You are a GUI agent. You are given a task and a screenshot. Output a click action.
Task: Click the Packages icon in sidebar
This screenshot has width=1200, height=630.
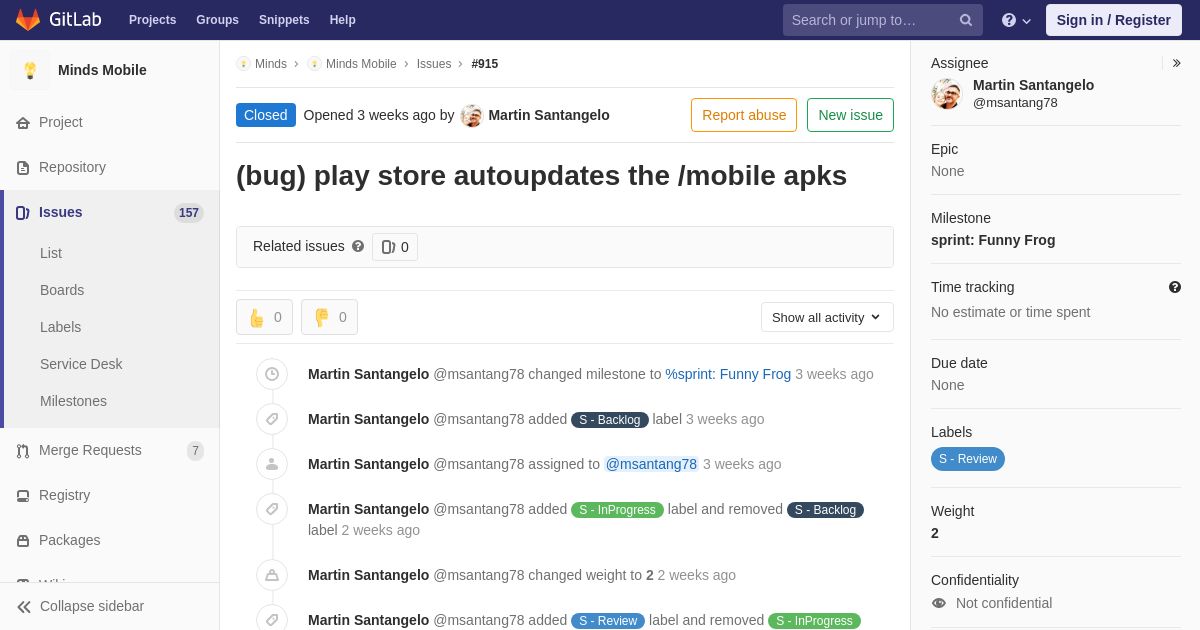23,541
